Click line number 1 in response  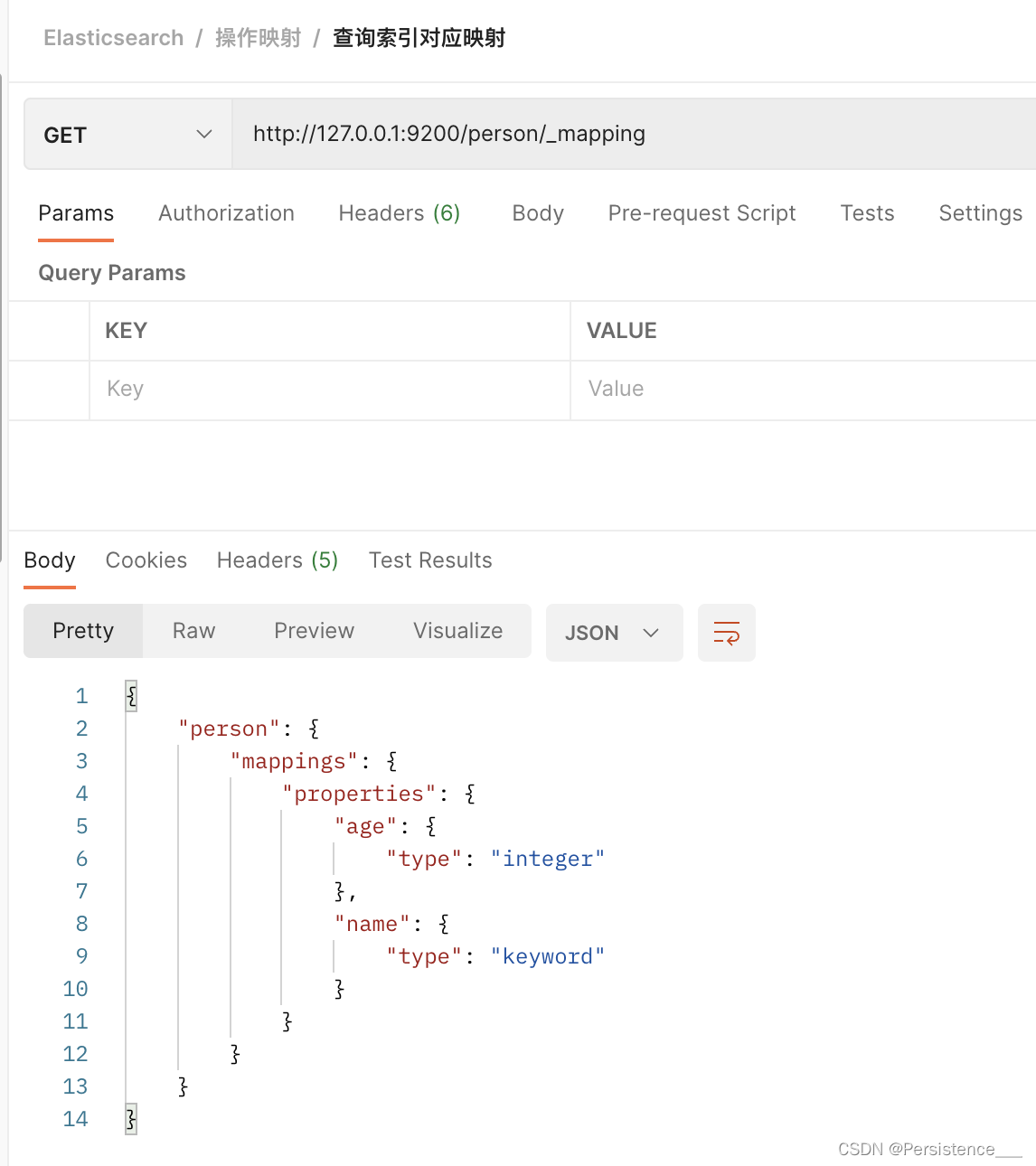pyautogui.click(x=81, y=696)
